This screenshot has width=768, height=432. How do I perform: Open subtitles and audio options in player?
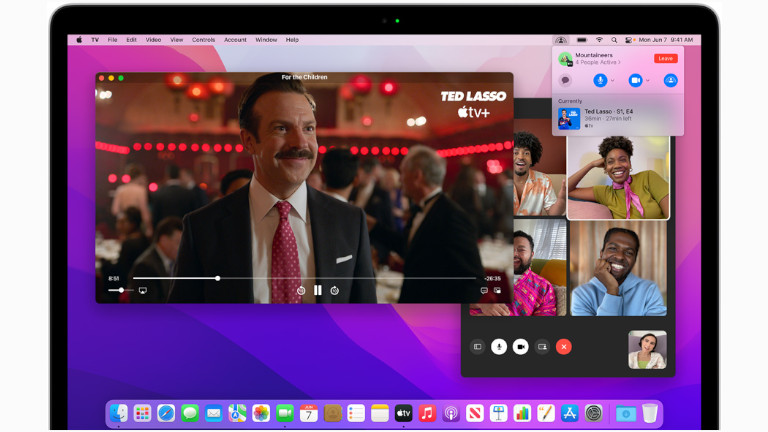point(484,290)
